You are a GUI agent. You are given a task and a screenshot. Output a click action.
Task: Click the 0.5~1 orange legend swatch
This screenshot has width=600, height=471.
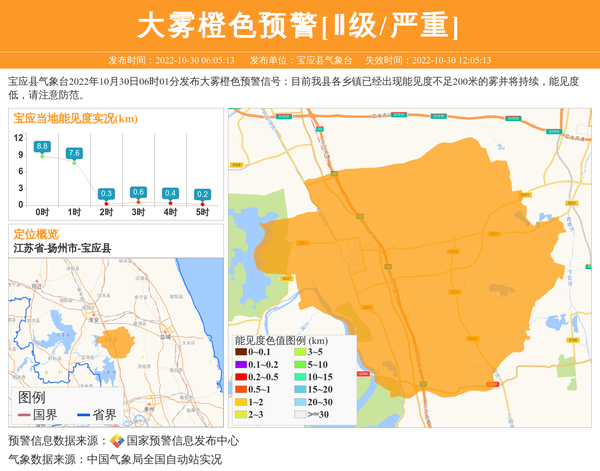241,389
